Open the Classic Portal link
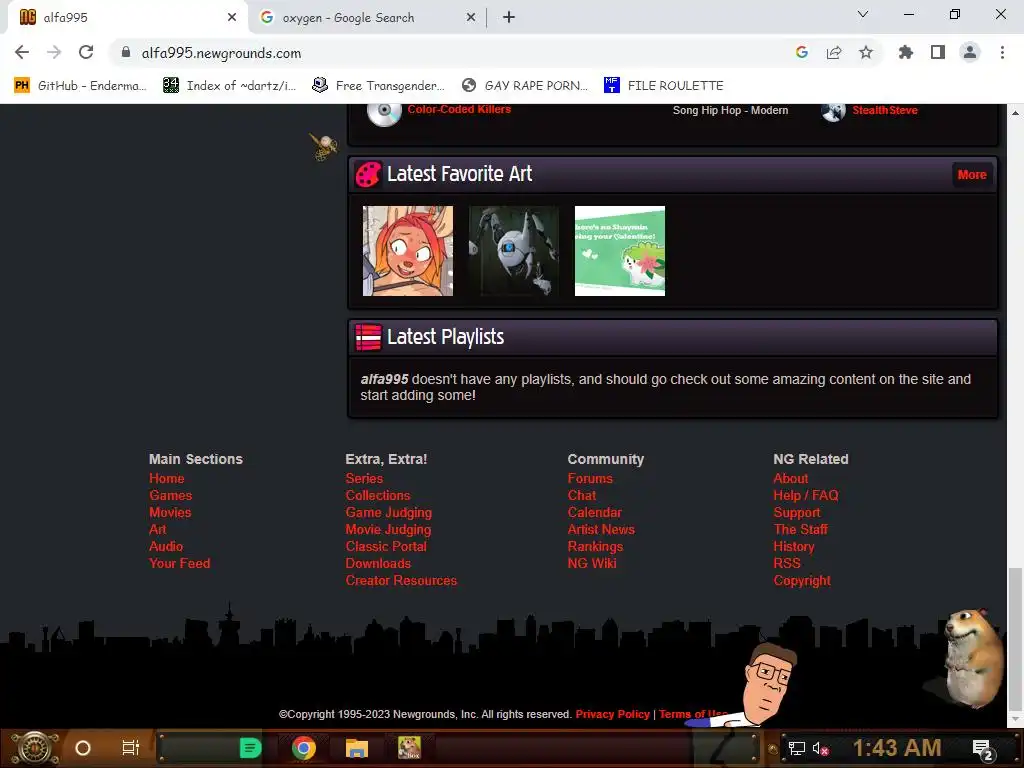The height and width of the screenshot is (768, 1024). tap(386, 546)
